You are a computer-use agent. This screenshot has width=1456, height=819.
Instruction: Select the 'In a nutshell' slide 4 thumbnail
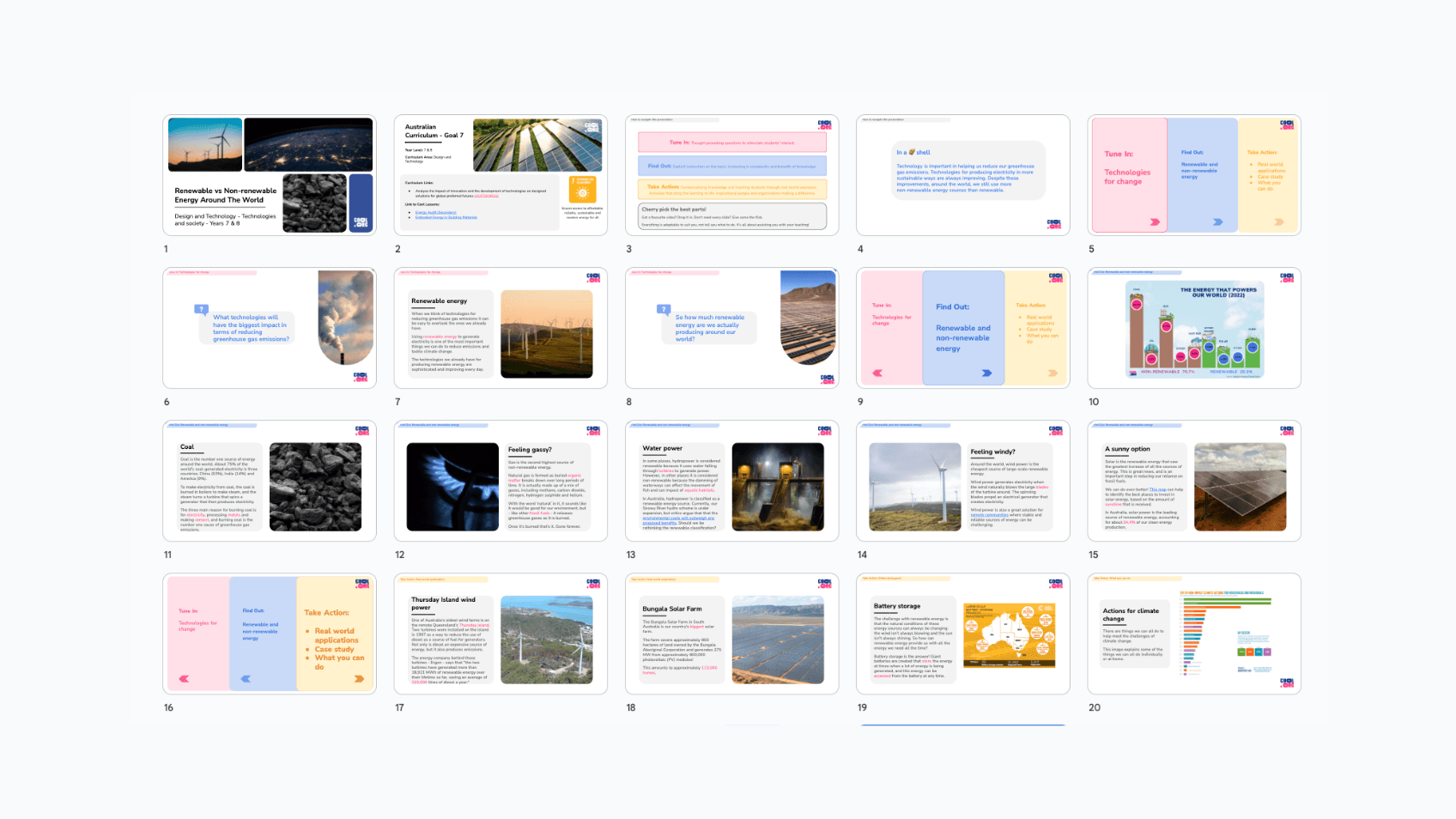coord(962,175)
